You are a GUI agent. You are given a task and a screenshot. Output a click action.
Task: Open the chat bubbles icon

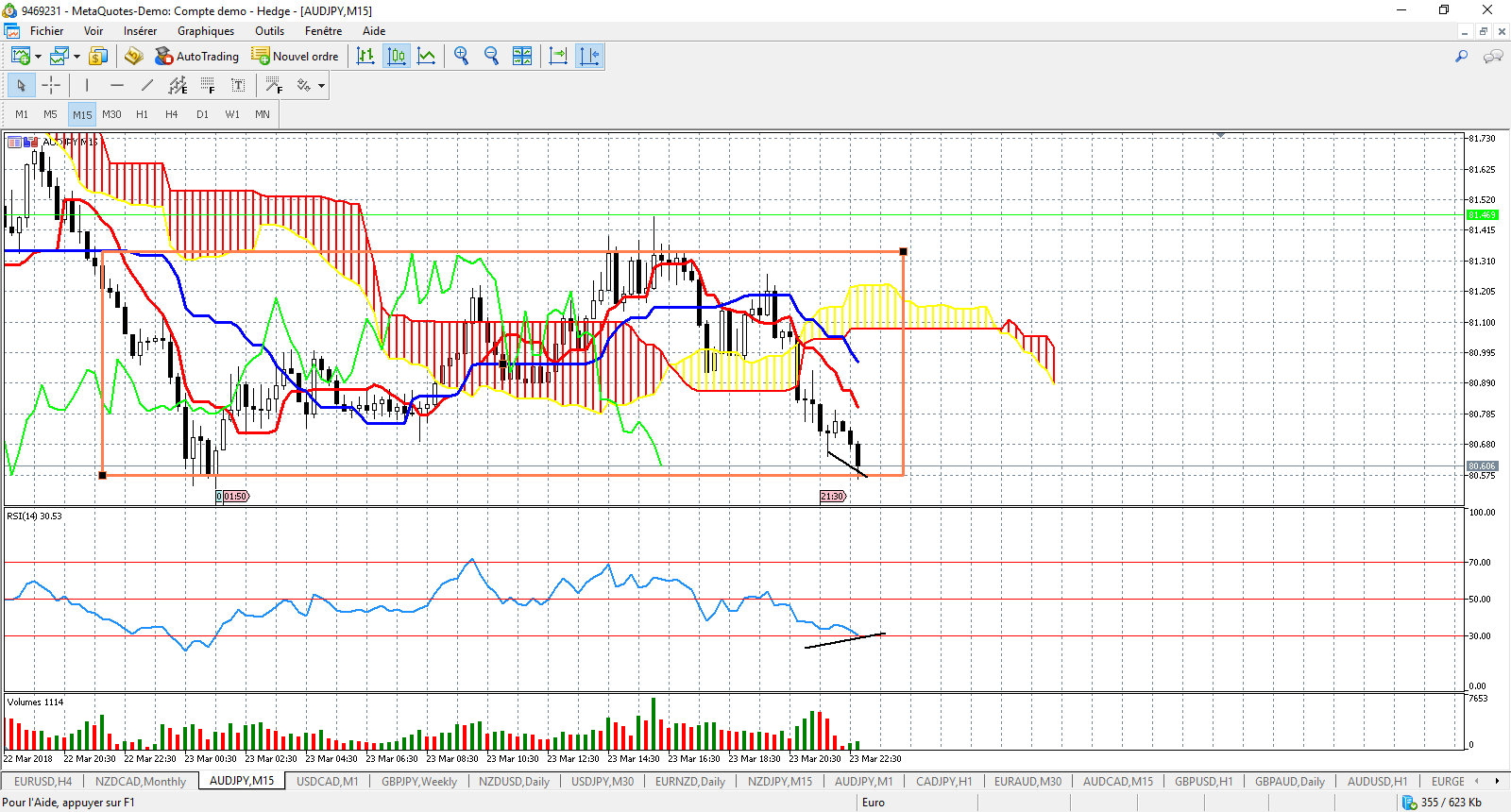(x=1493, y=57)
